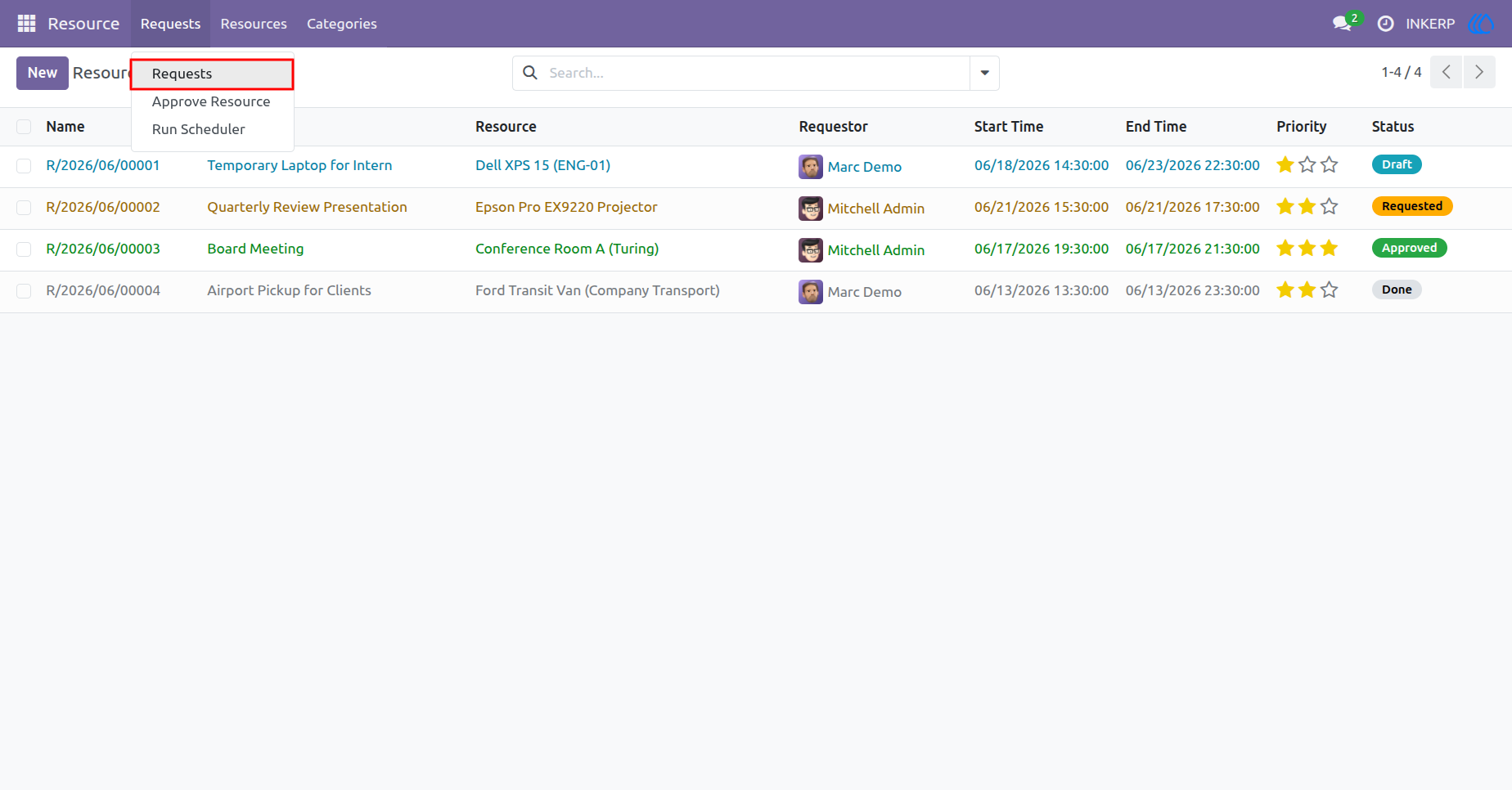Click the search magnifier icon

530,73
